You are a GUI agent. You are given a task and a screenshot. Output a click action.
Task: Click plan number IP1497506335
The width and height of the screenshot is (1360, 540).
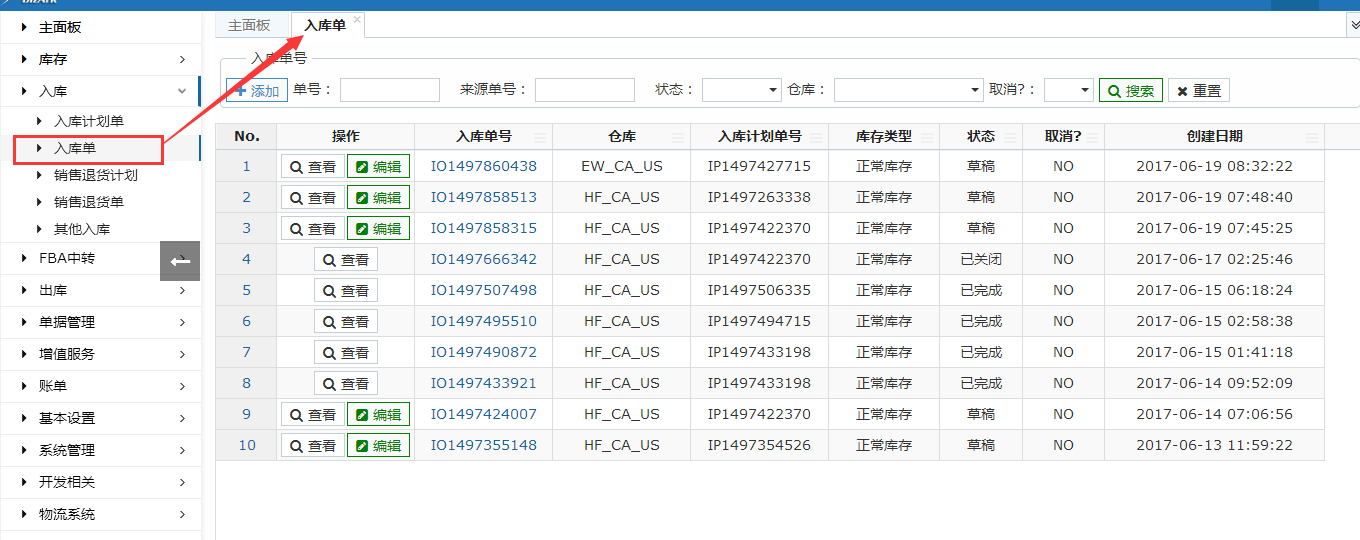tap(759, 290)
